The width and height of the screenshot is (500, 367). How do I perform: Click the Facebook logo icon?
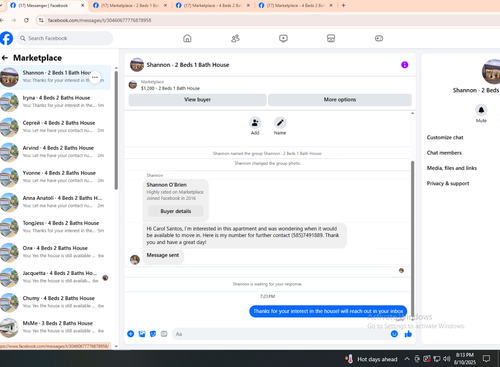[6, 38]
